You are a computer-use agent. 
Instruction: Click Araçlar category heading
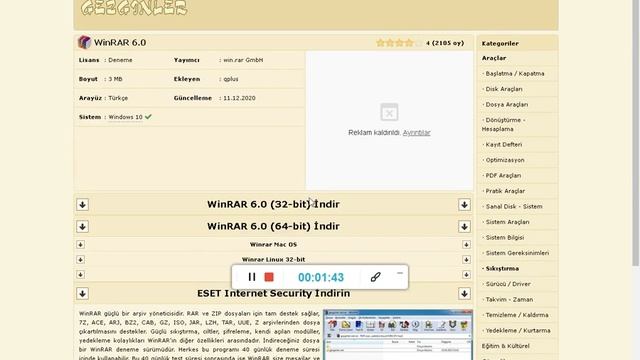pyautogui.click(x=494, y=58)
